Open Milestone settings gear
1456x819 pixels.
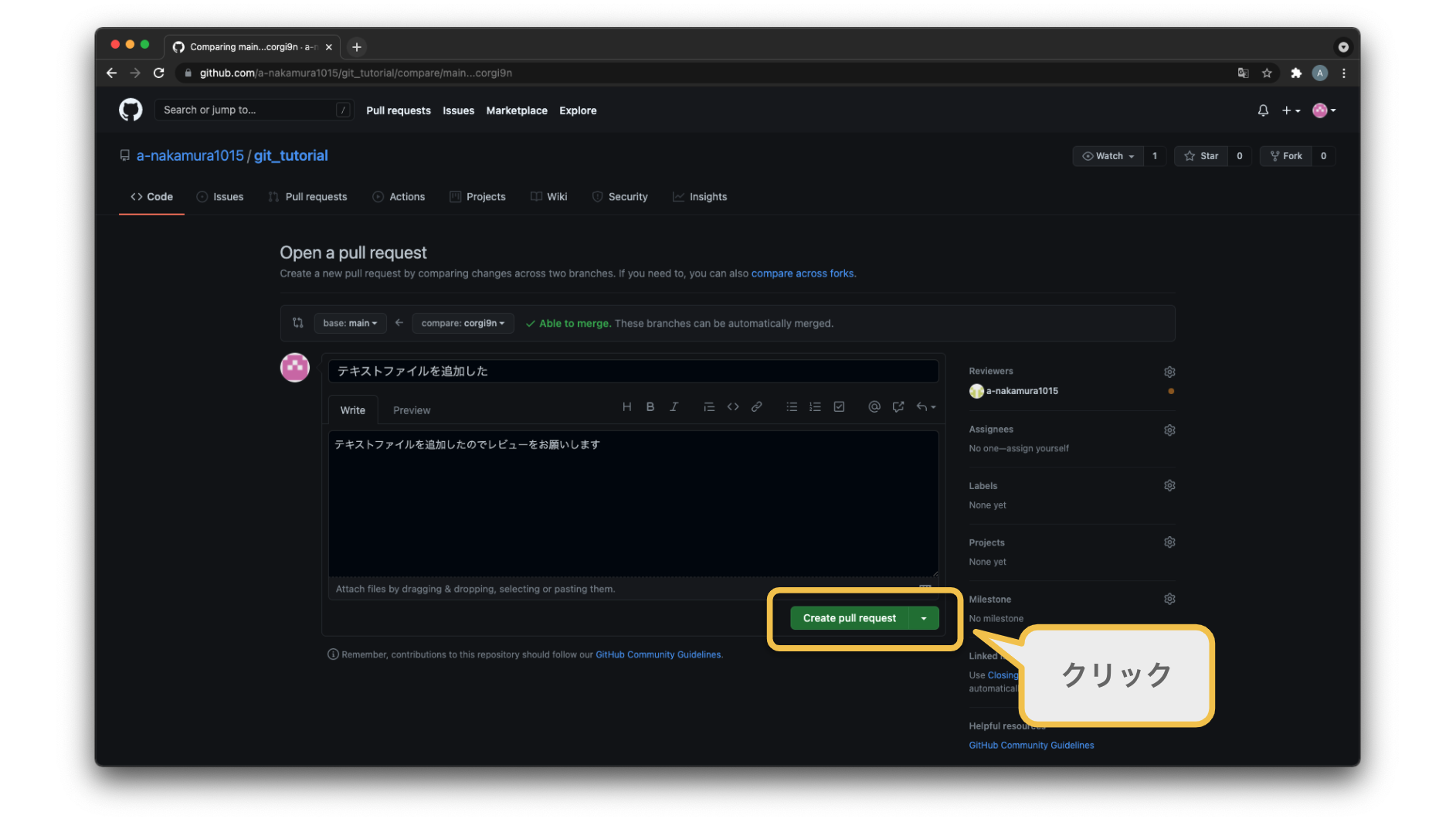[1169, 599]
